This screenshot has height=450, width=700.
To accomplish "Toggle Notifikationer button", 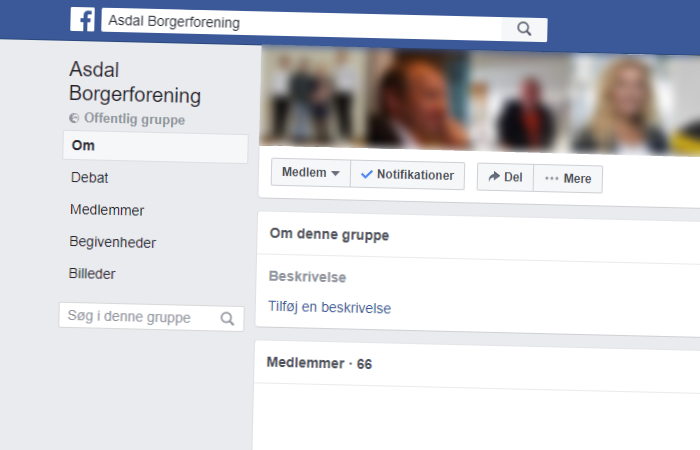I will [408, 175].
